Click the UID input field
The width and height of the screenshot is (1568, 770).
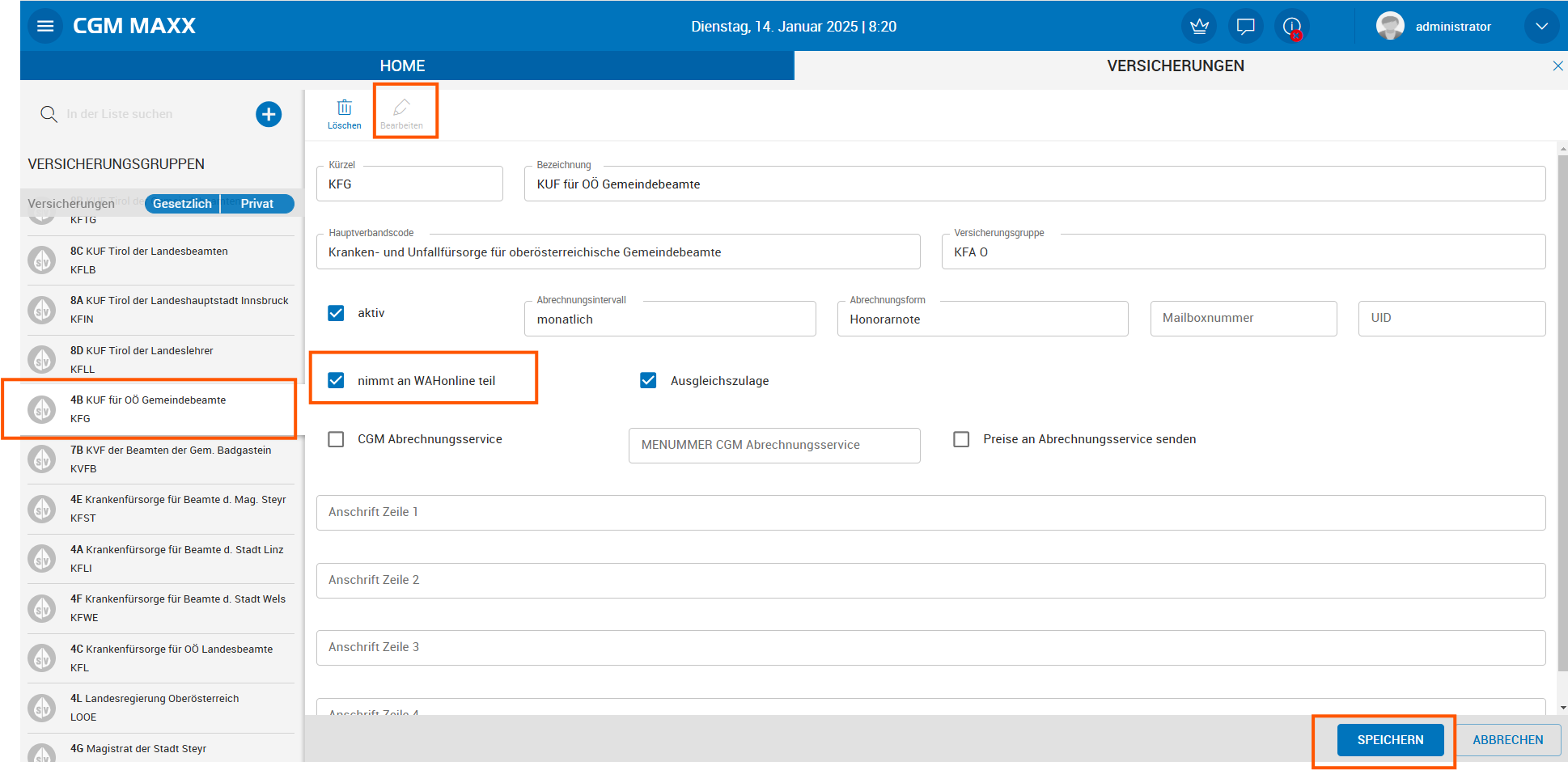[x=1452, y=319]
